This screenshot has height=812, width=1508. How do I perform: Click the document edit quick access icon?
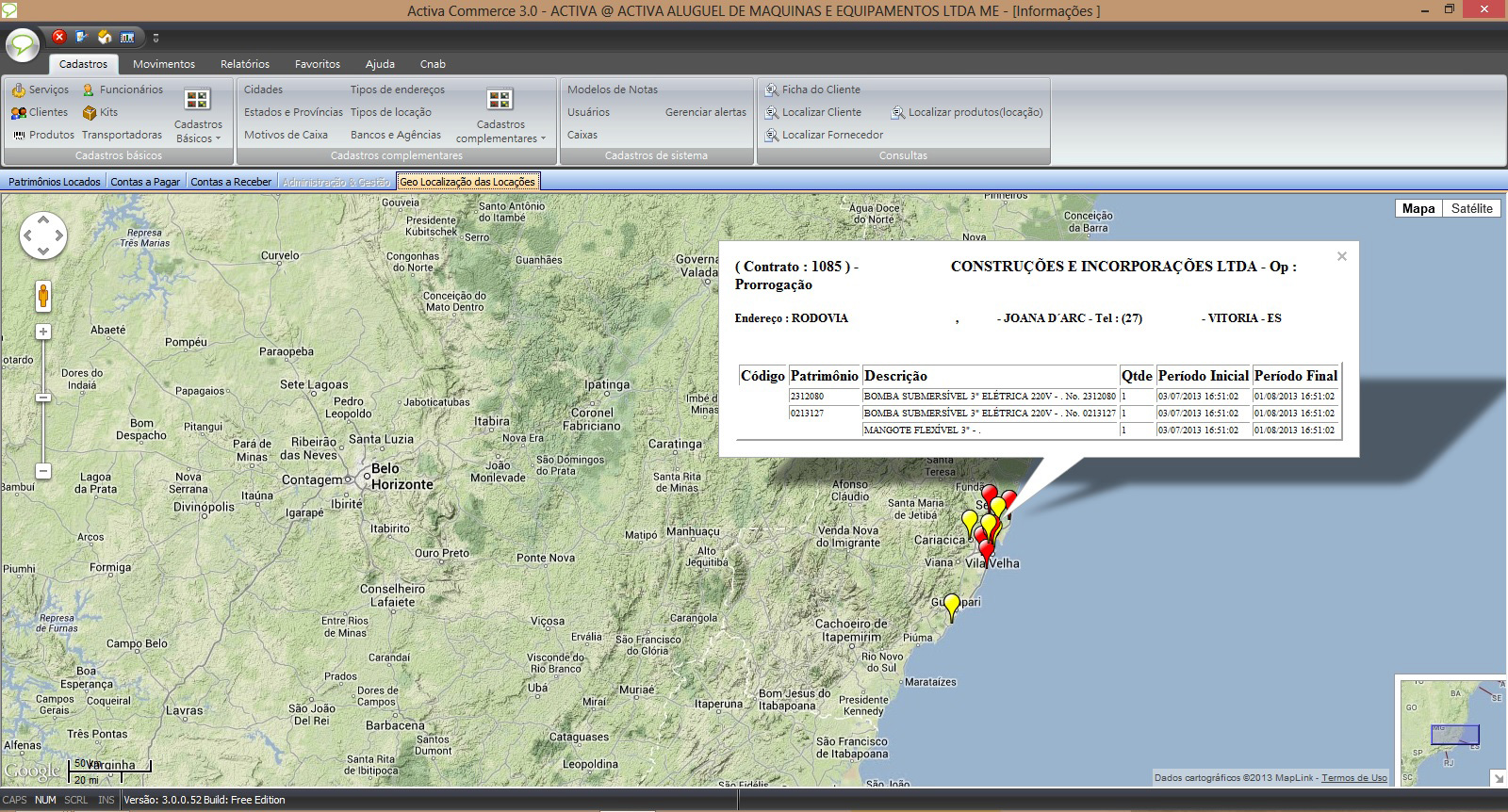82,37
